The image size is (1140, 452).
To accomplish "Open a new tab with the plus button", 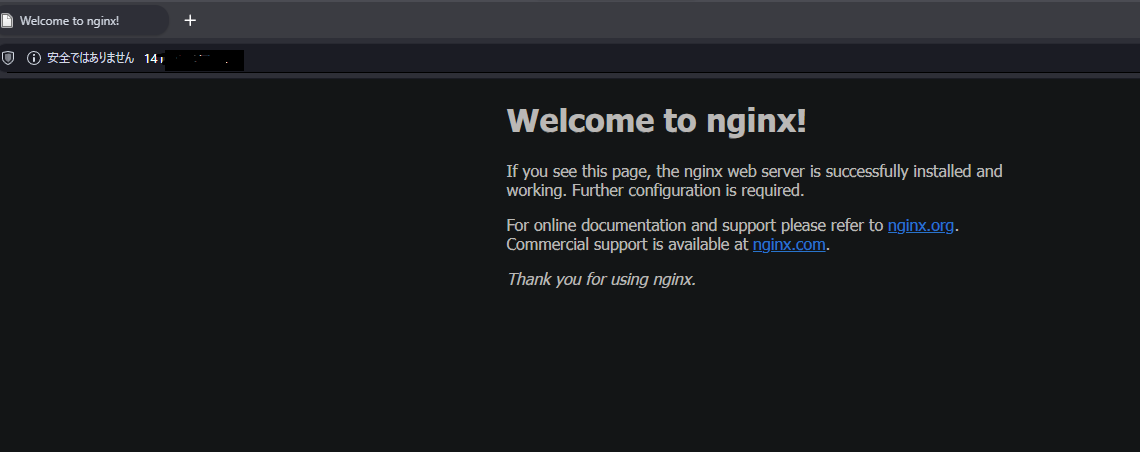I will [x=190, y=20].
